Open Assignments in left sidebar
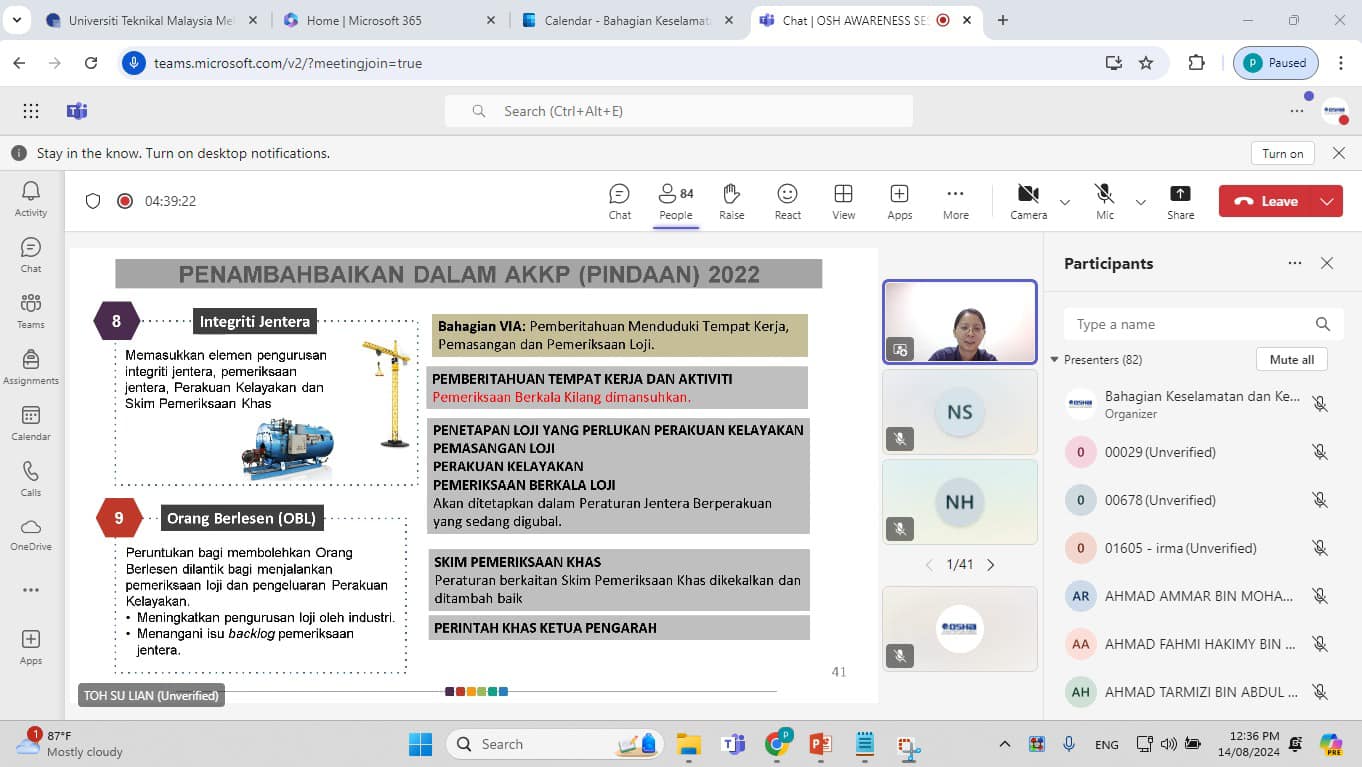The image size is (1362, 767). 31,367
